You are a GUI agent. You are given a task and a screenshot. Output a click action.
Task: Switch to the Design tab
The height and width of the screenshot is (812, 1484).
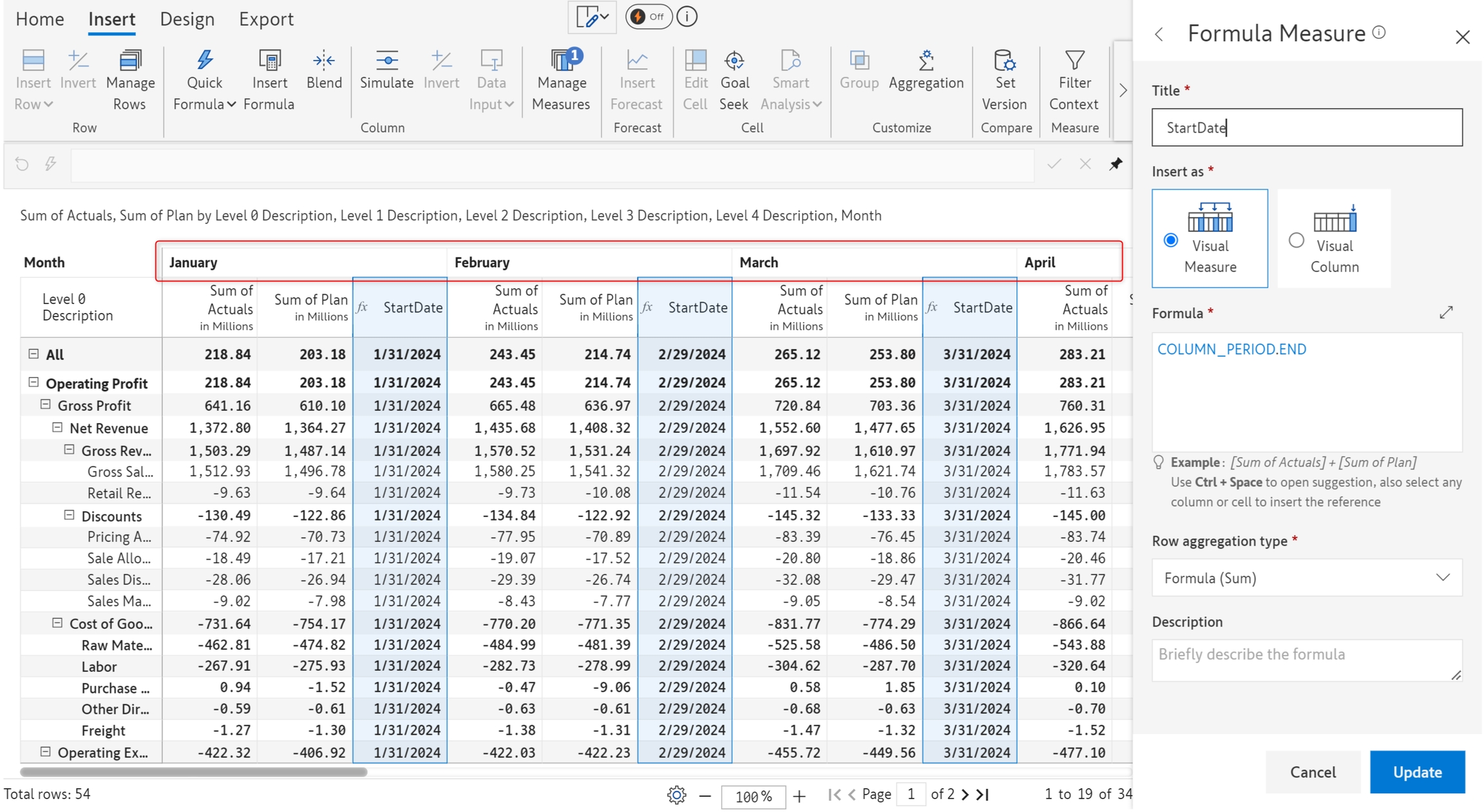[187, 19]
